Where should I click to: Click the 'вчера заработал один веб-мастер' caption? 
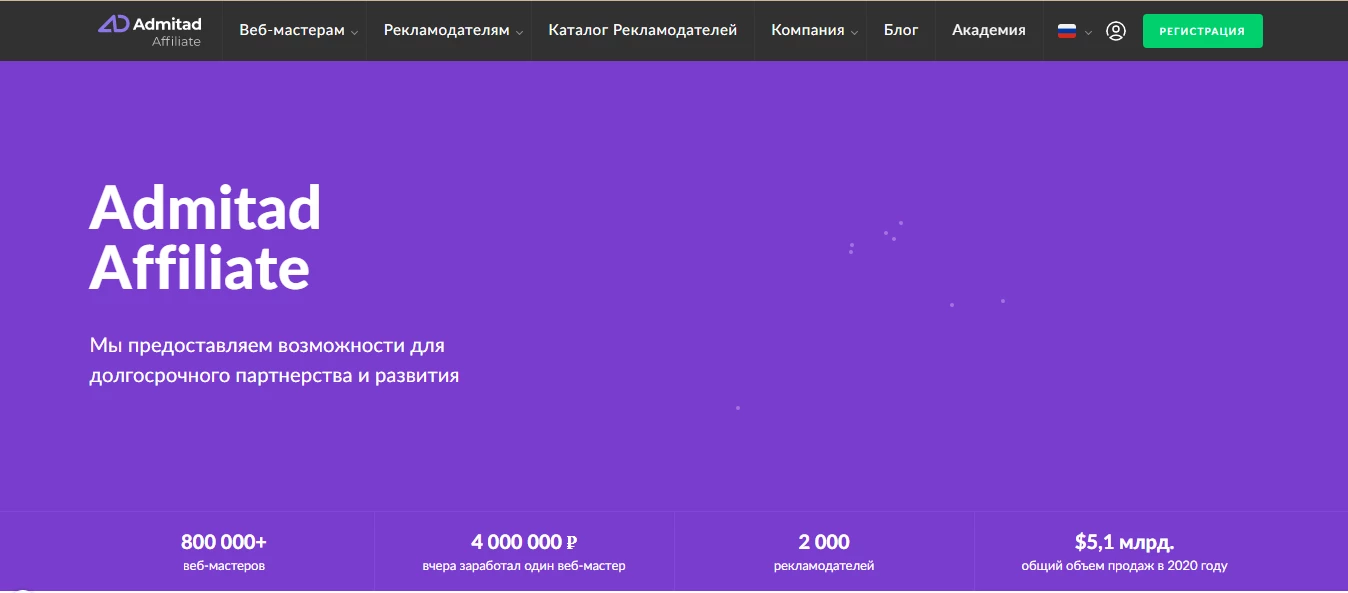click(524, 566)
